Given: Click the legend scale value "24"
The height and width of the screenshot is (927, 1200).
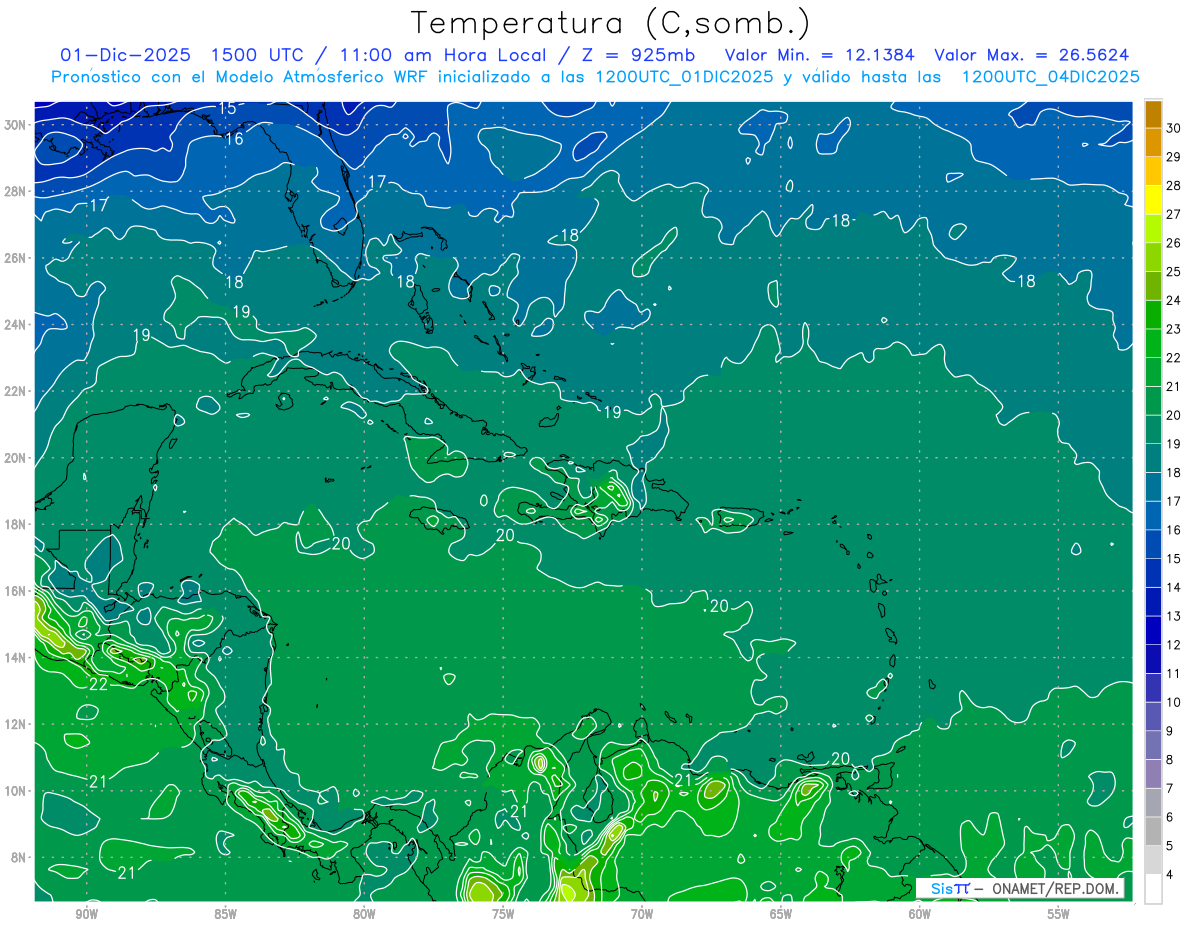Looking at the screenshot, I should pos(1174,300).
